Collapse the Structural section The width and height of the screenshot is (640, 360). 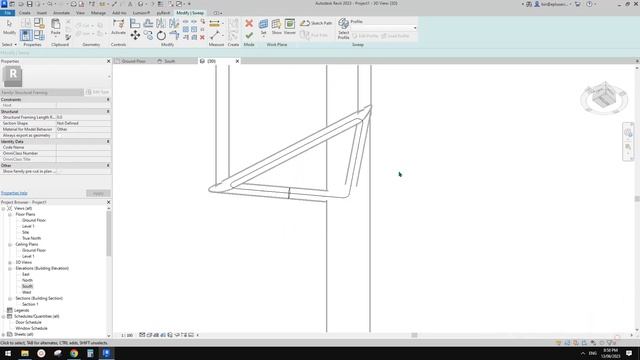pos(108,111)
